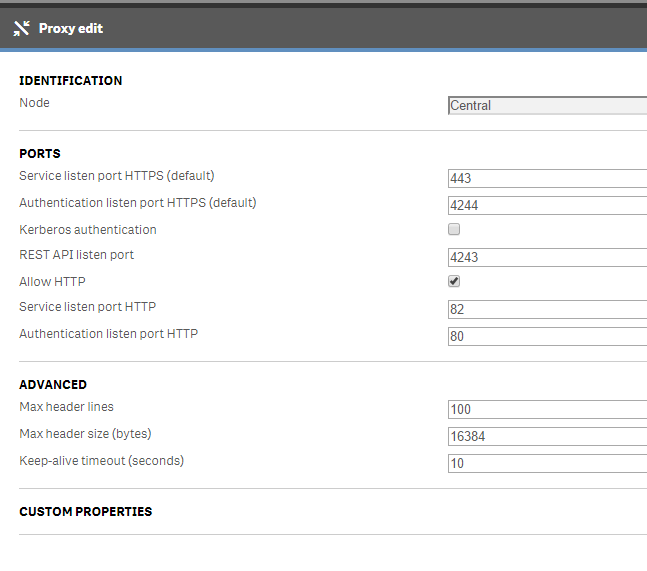
Task: Click the Kerberos authentication label
Action: click(88, 230)
